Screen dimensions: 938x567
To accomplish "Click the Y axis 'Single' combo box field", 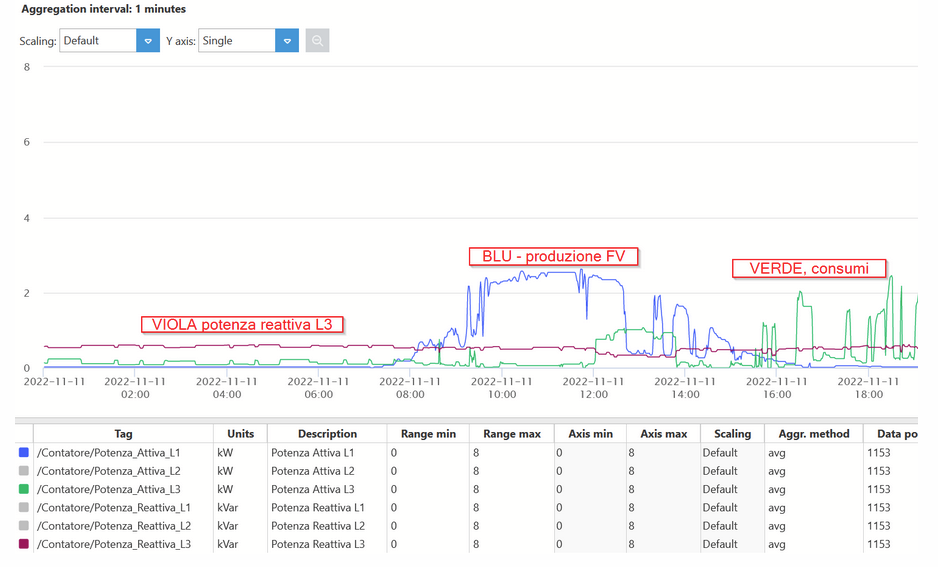I will pyautogui.click(x=237, y=41).
